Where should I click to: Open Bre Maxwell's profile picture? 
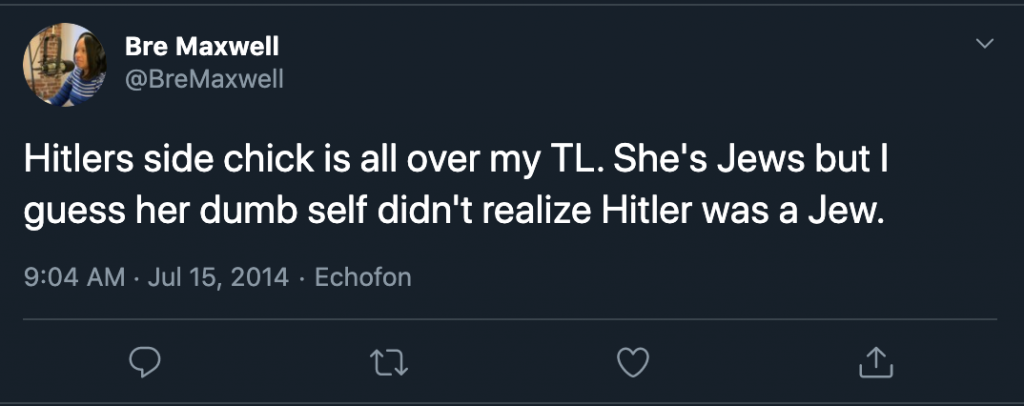coord(65,65)
